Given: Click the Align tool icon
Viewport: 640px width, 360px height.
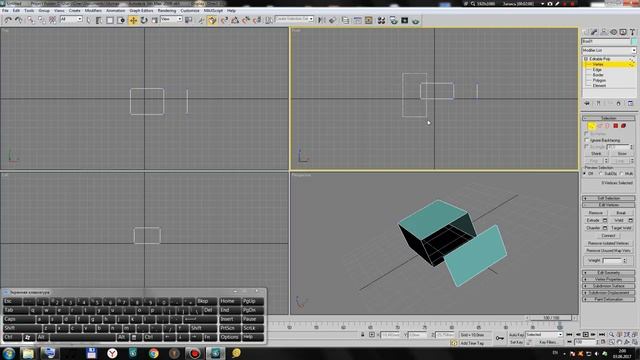Looking at the screenshot, I should pos(333,20).
